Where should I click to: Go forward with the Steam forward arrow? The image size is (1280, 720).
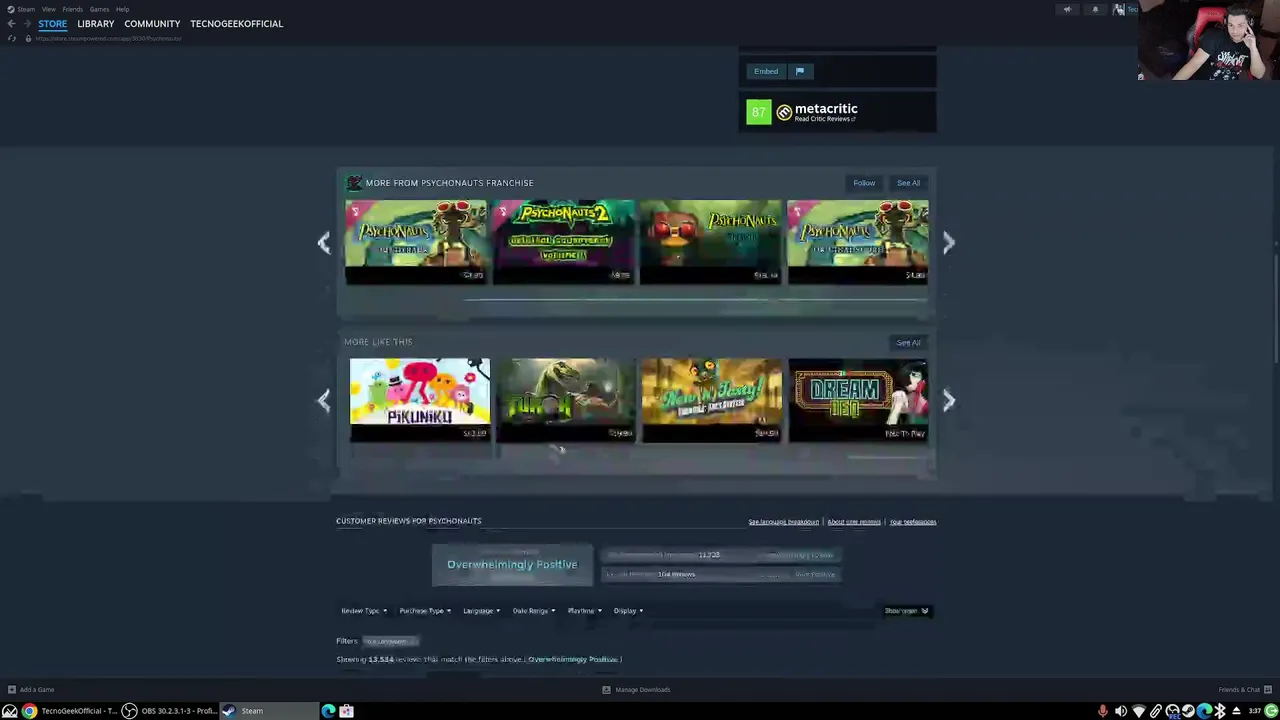point(27,24)
